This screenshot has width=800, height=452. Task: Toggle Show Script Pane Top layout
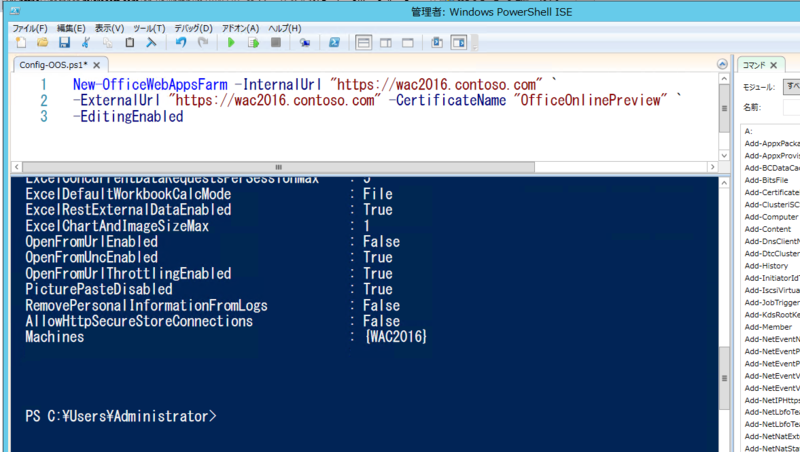[364, 43]
